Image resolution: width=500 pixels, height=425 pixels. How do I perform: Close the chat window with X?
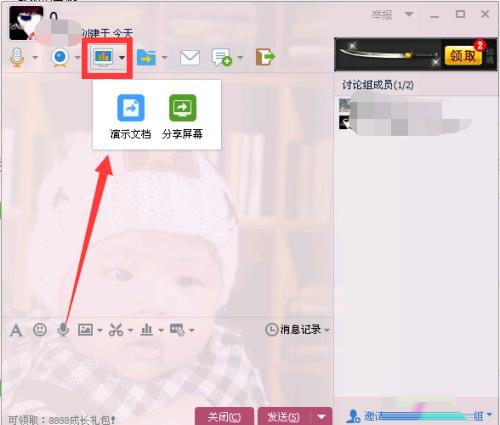pyautogui.click(x=485, y=14)
